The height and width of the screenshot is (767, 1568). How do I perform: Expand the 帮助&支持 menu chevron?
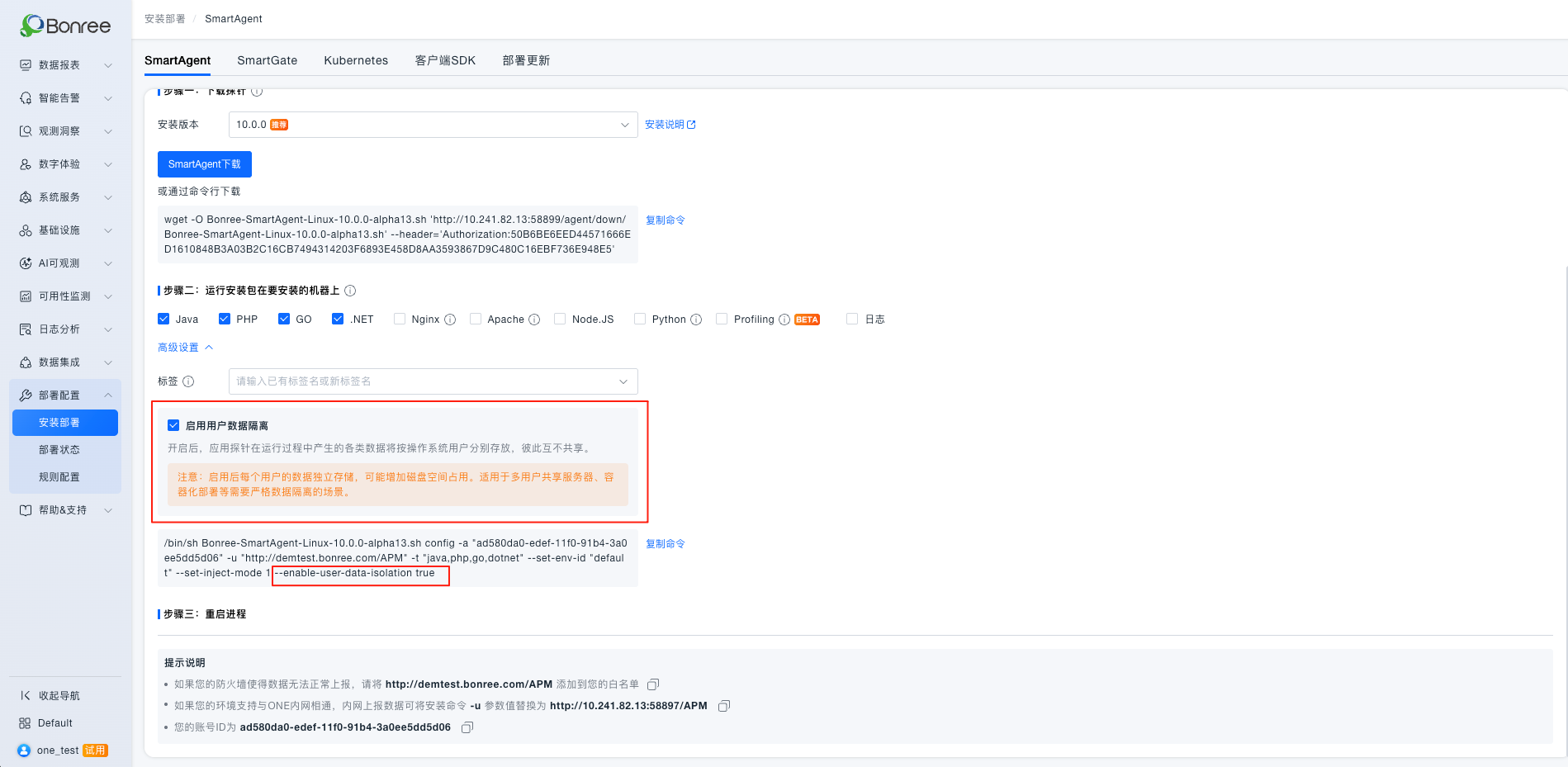[x=108, y=510]
